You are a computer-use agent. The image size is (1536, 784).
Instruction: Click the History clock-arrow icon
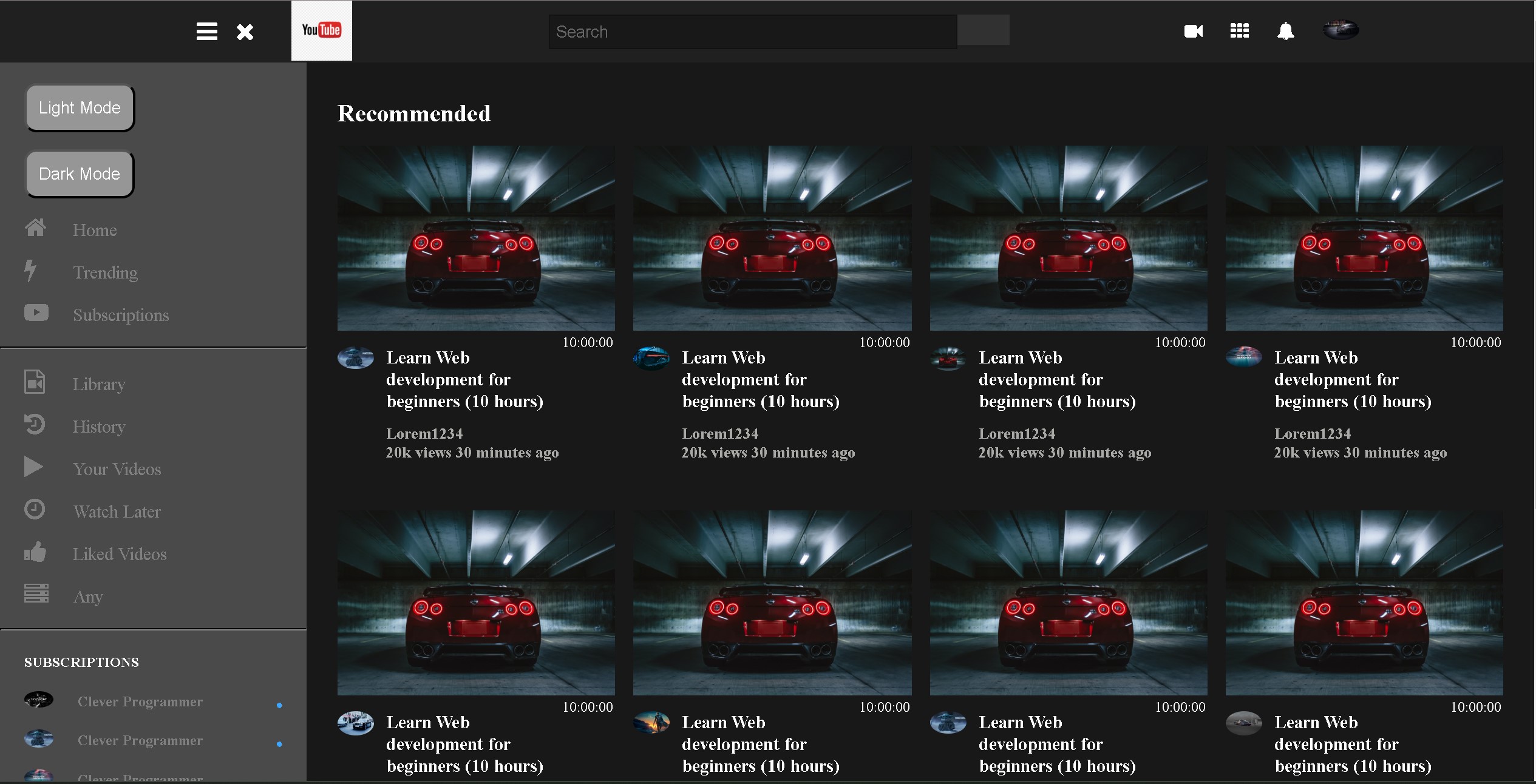[x=35, y=424]
